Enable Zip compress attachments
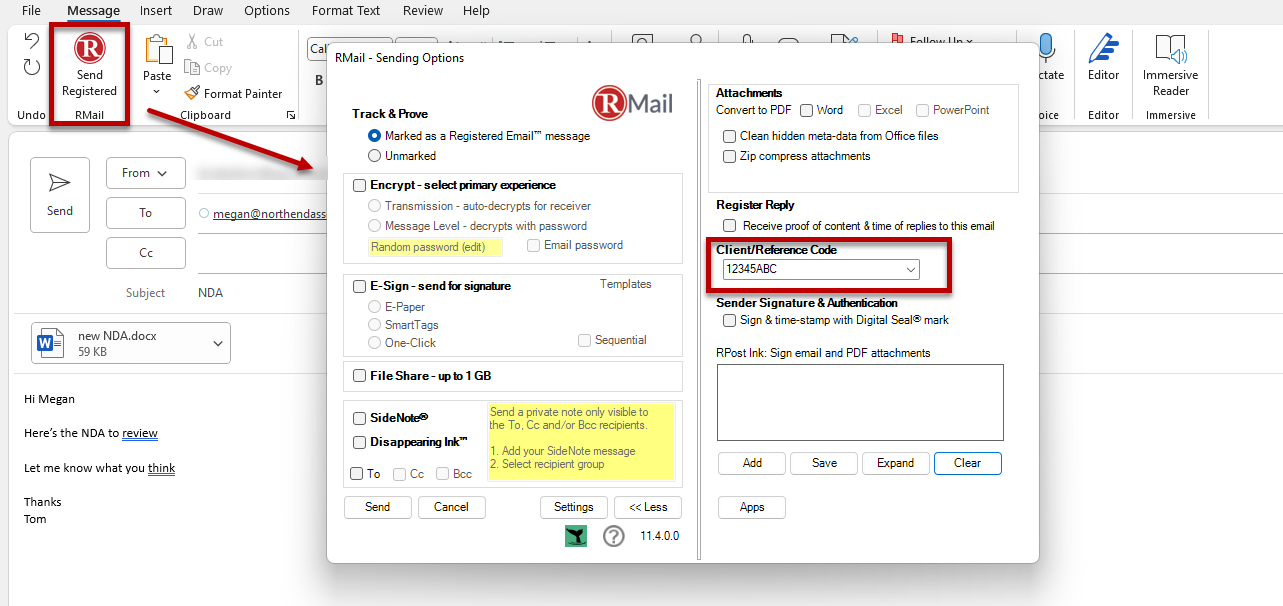The image size is (1283, 606). [729, 155]
